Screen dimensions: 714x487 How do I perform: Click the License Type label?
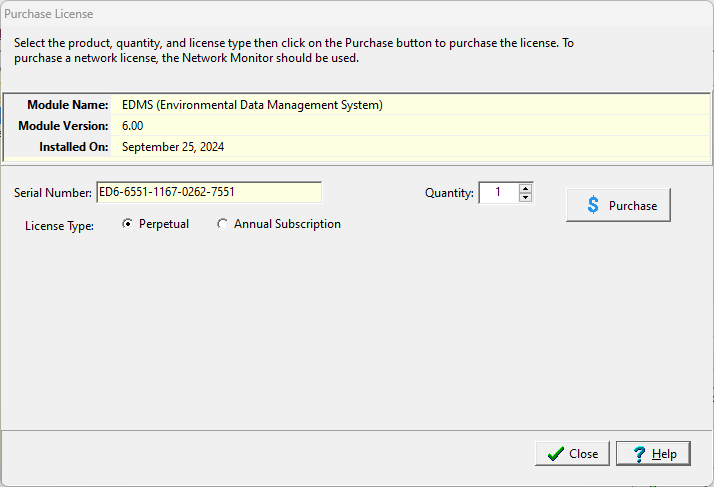click(59, 226)
